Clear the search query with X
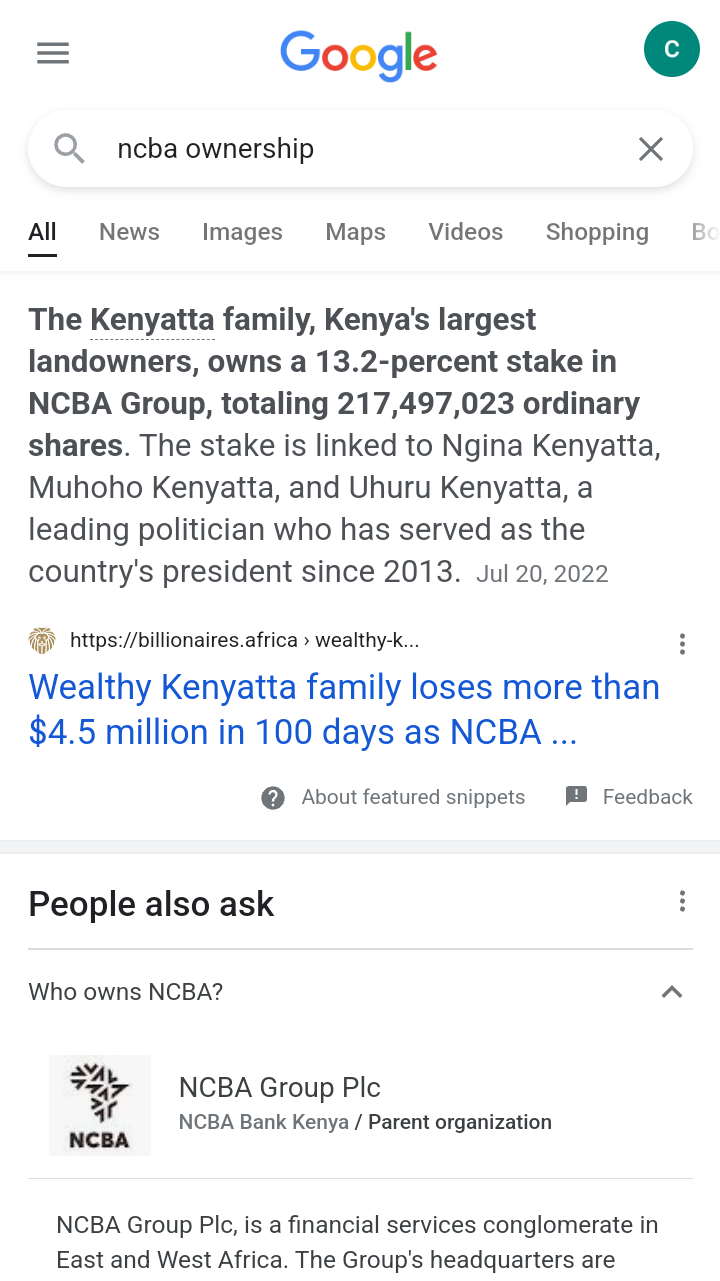The height and width of the screenshot is (1281, 720). (x=651, y=149)
